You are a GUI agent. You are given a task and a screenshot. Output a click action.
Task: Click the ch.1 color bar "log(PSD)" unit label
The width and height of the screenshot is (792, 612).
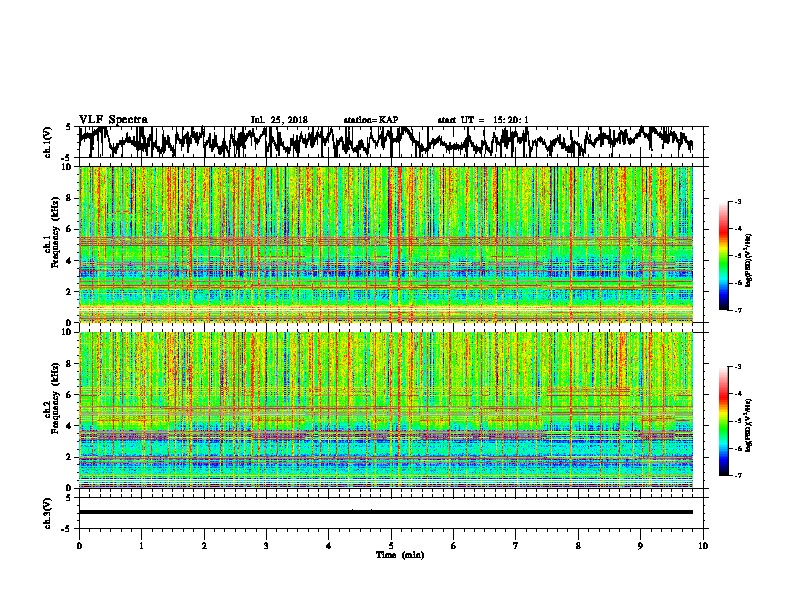749,260
